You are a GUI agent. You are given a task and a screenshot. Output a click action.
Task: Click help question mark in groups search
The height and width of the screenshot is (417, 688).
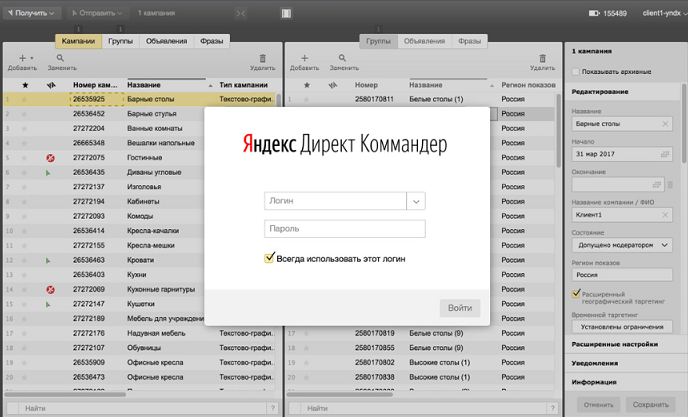553,408
